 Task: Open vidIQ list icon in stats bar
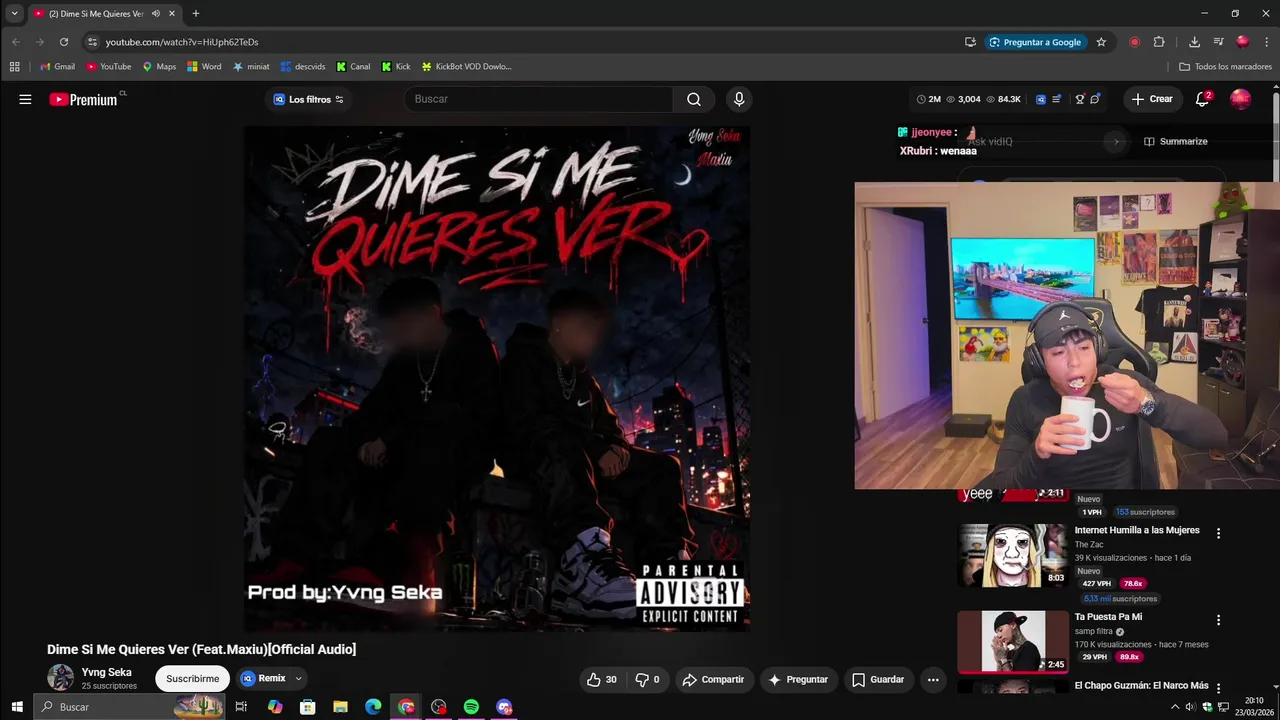click(x=1057, y=99)
